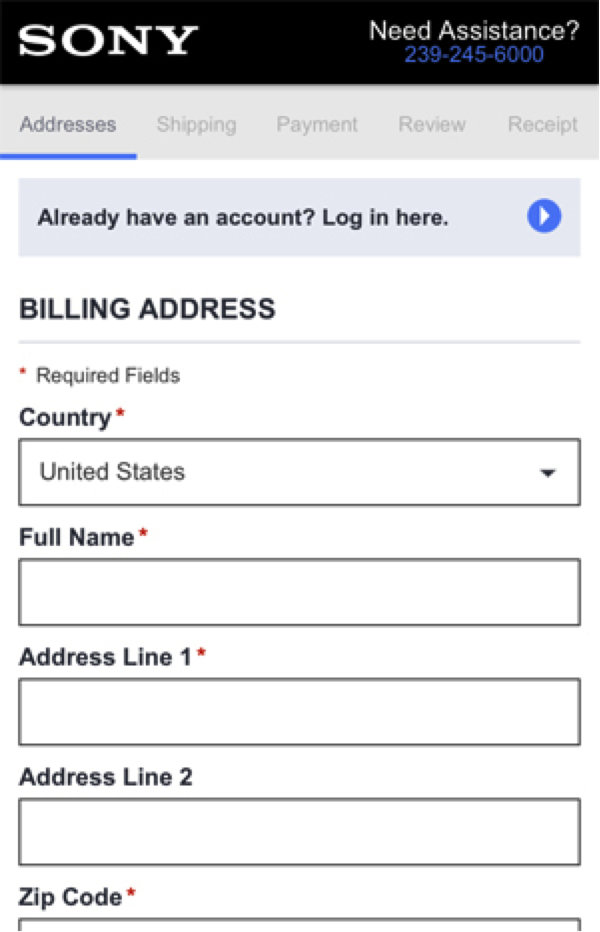The height and width of the screenshot is (932, 600).
Task: Open the Review tab
Action: click(432, 125)
